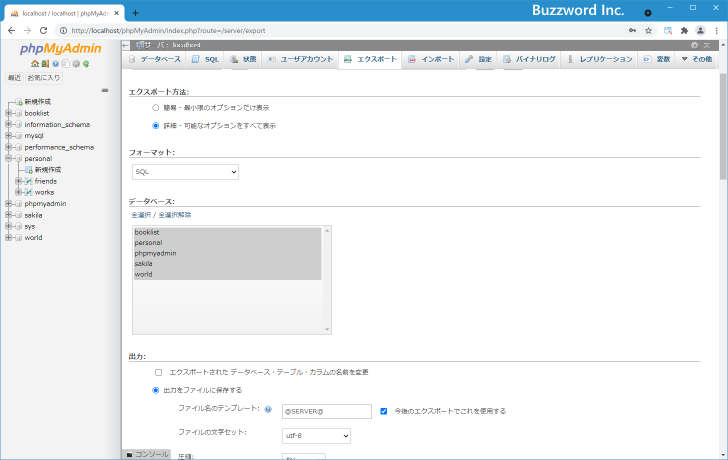Click the file name template input field
This screenshot has width=728, height=460.
tap(327, 411)
